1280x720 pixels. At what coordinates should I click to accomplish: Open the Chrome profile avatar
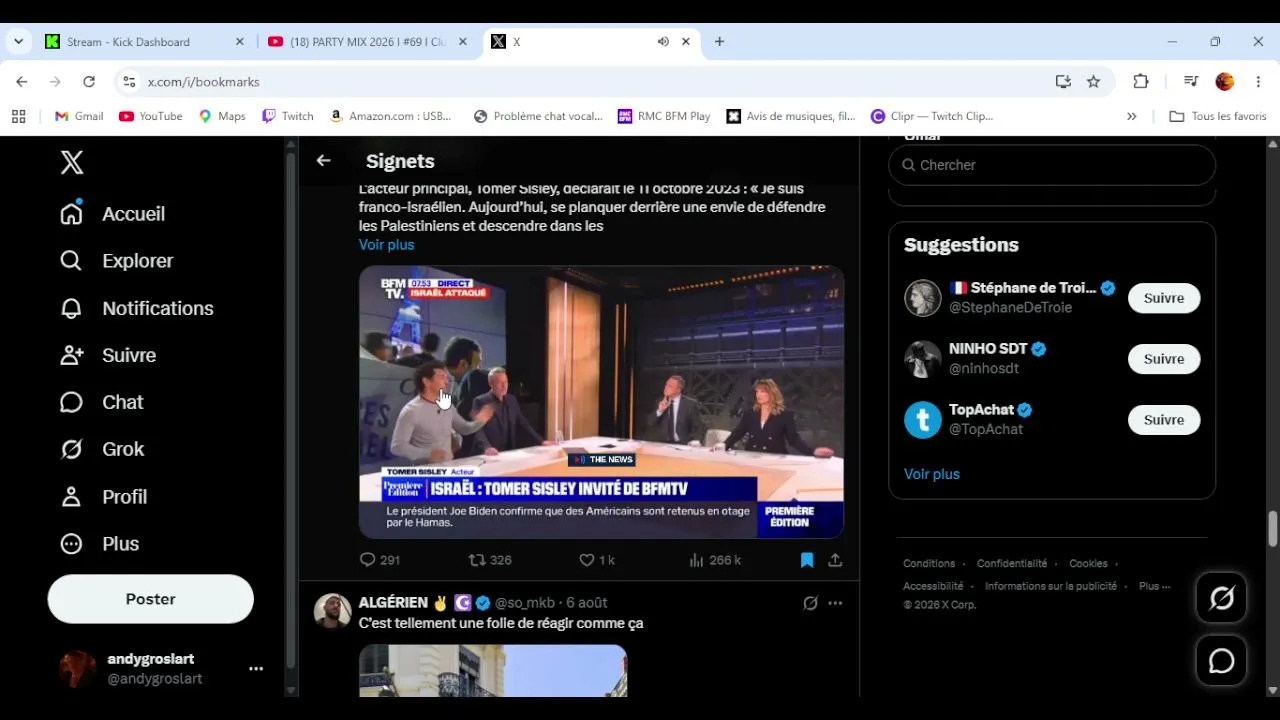pos(1225,82)
